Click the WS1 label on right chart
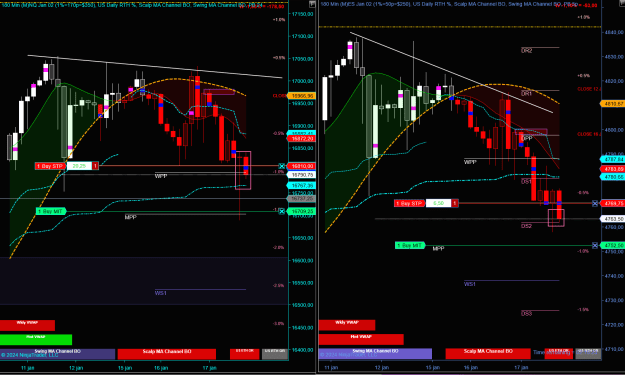Viewport: 625px width, 375px height. pyautogui.click(x=470, y=284)
